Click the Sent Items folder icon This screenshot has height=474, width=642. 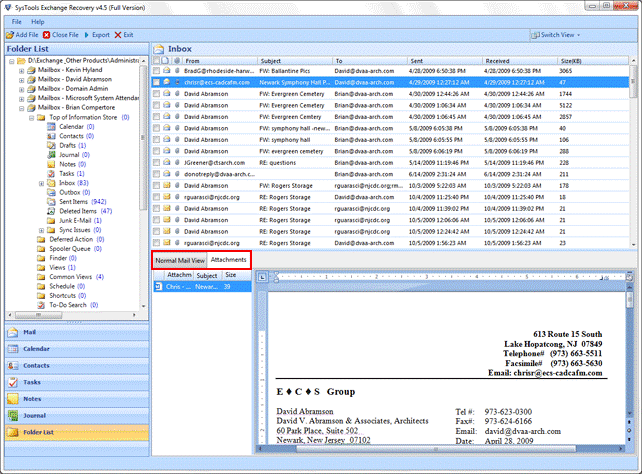[51, 202]
